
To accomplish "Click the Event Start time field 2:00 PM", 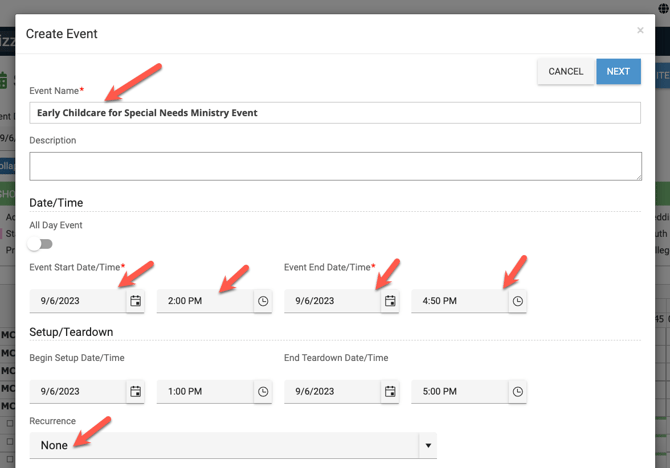I will point(204,301).
